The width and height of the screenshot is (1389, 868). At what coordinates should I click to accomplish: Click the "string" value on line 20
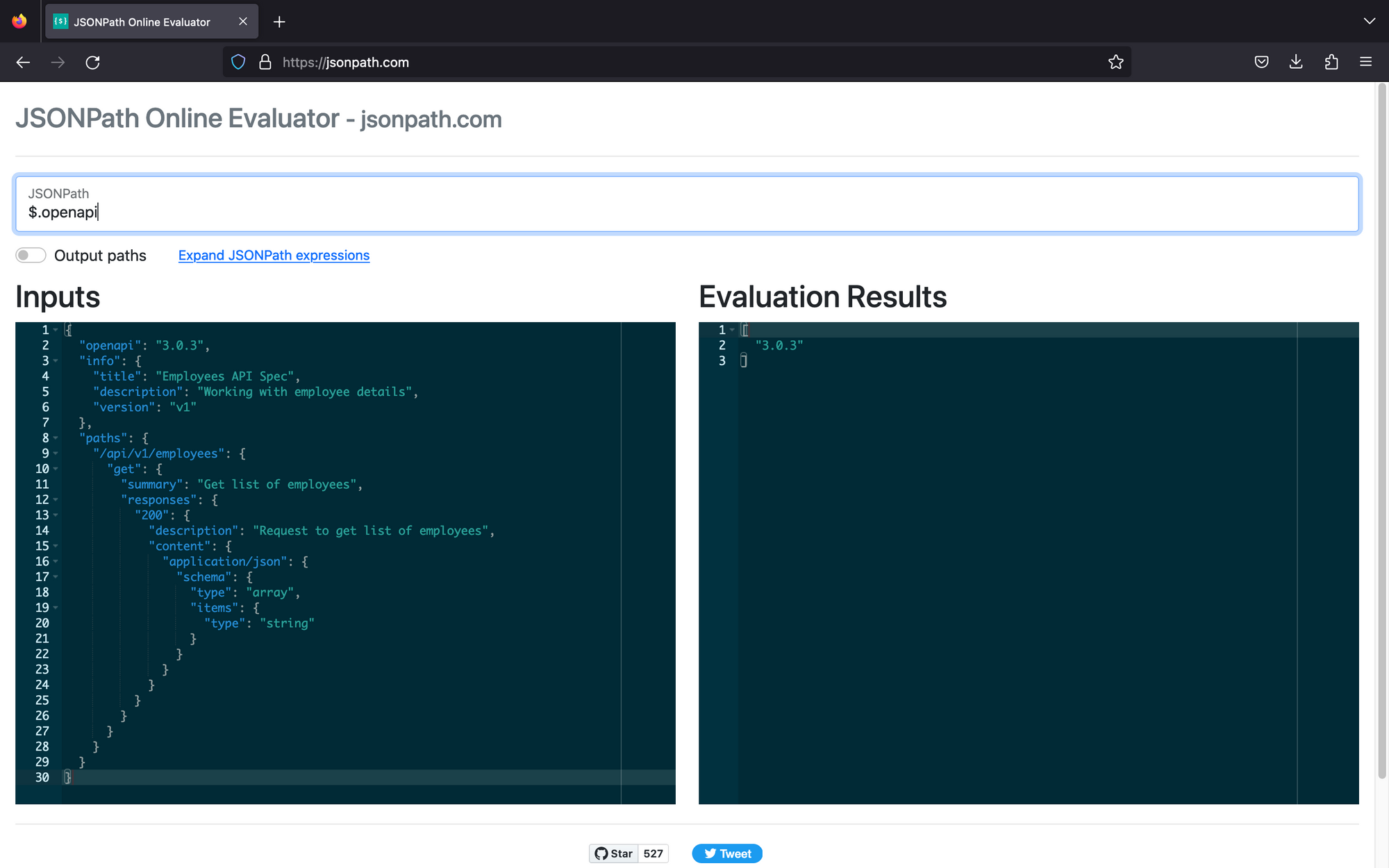tap(288, 624)
